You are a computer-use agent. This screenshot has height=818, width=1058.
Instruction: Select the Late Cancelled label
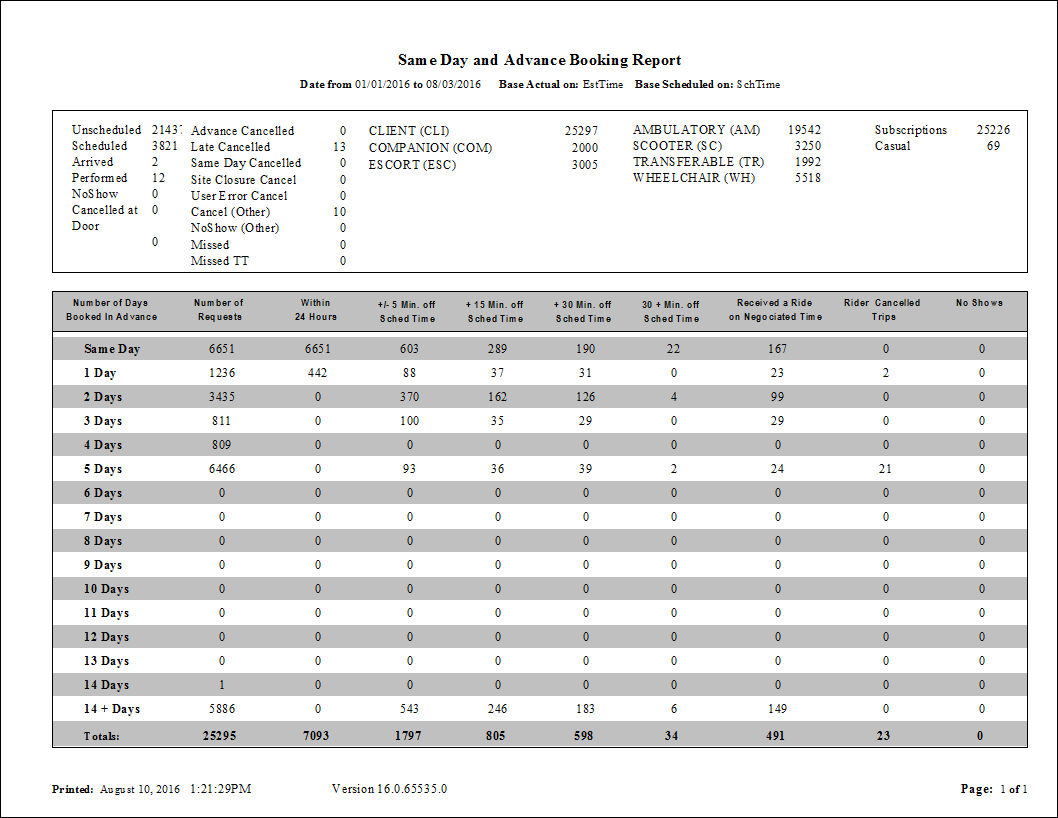(x=231, y=147)
